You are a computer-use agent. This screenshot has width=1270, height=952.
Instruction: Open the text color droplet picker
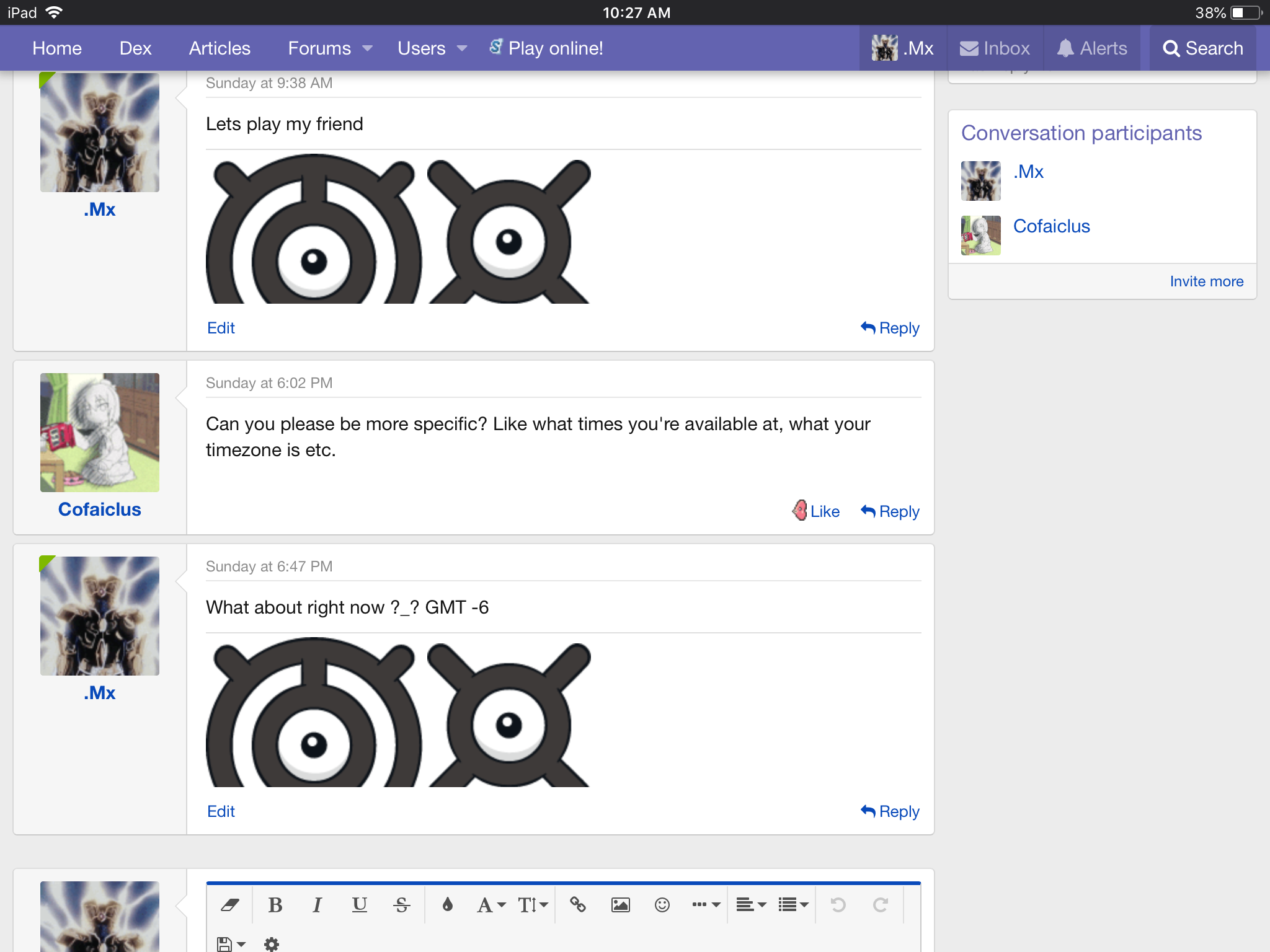pyautogui.click(x=447, y=905)
